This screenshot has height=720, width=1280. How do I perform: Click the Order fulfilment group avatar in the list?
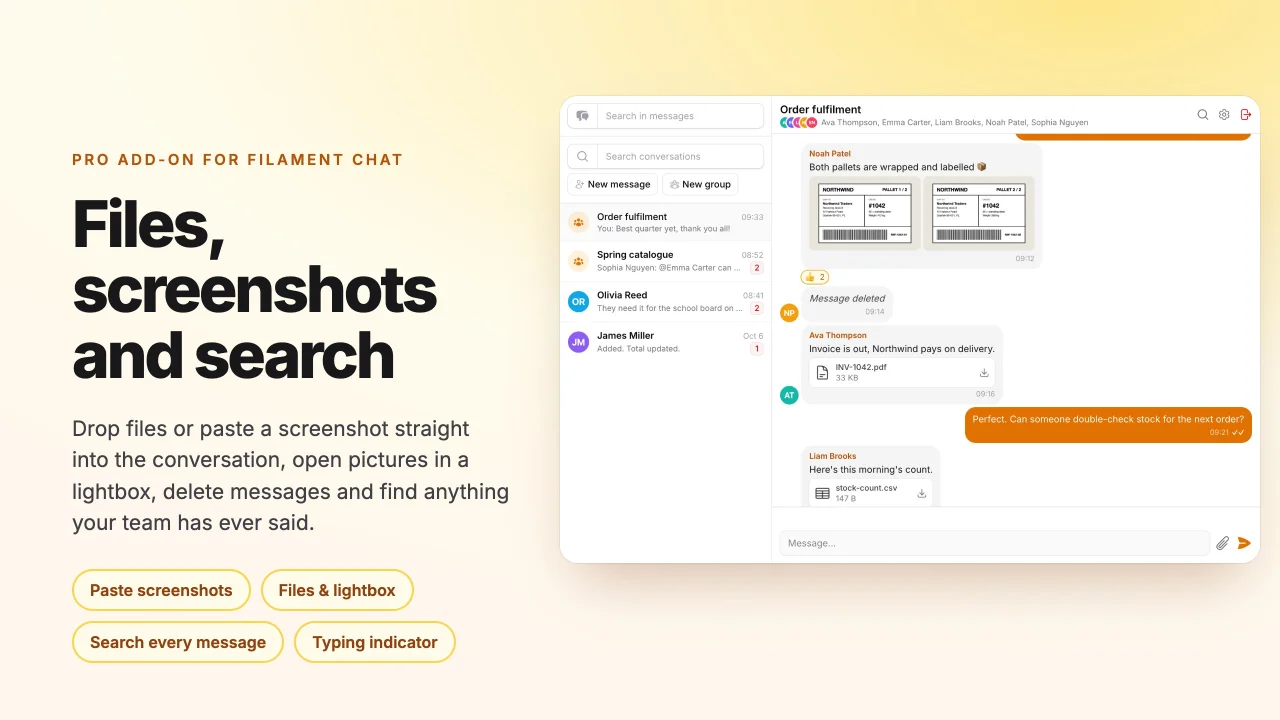578,222
